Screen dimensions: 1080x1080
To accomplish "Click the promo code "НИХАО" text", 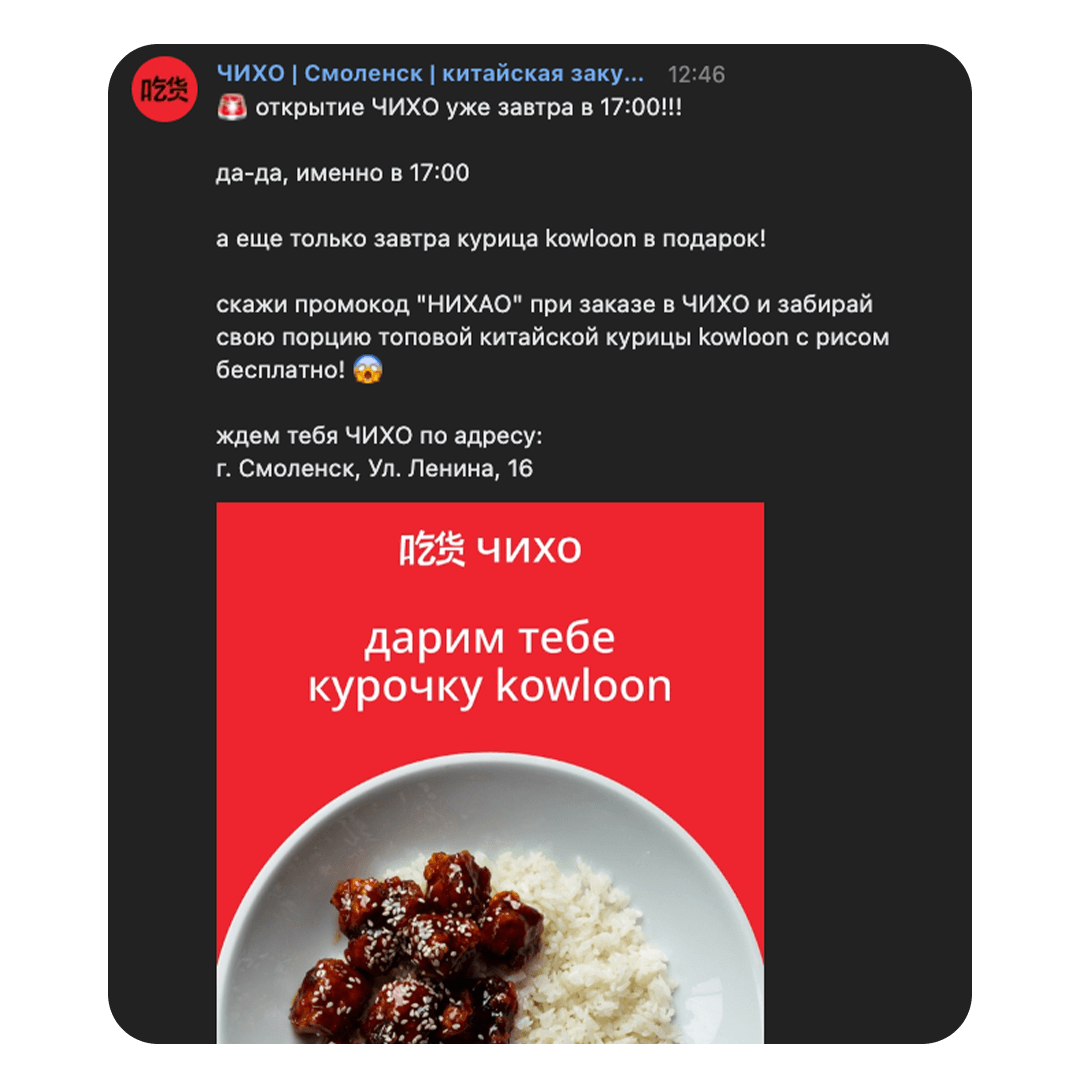I will pos(469,304).
